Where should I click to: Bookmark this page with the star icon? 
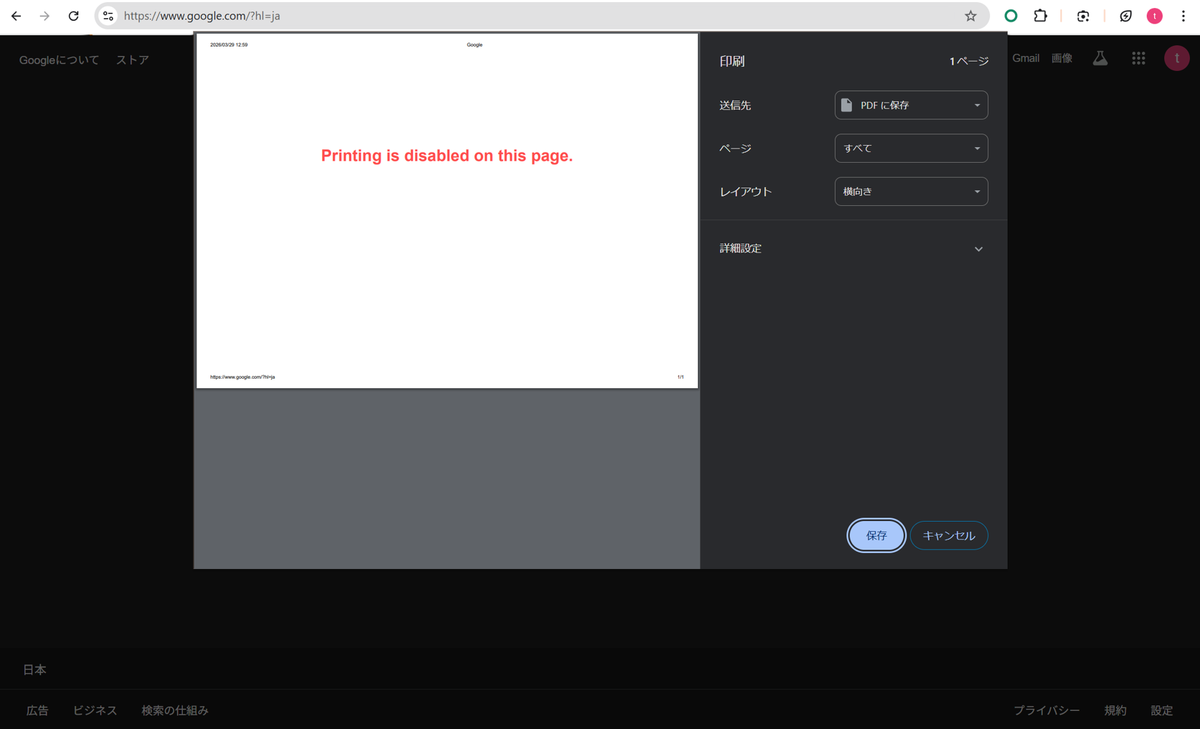click(970, 16)
